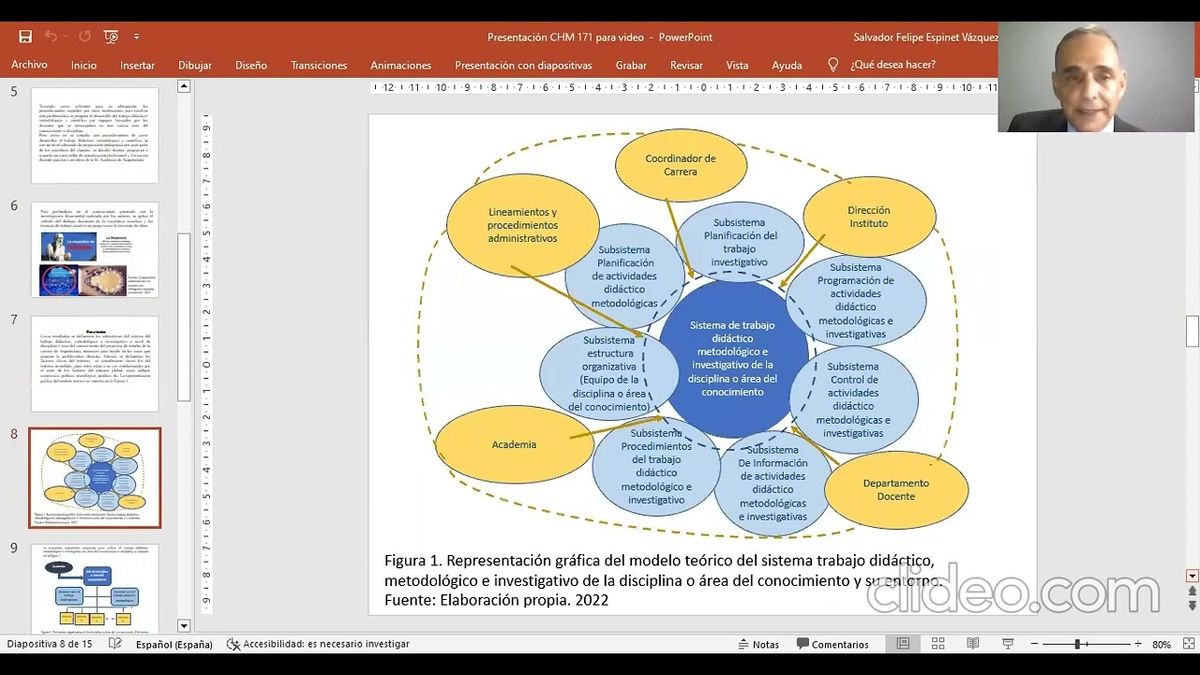Open the Customize Quick Access Toolbar arrow
Screen dimensions: 1200x675
136,37
